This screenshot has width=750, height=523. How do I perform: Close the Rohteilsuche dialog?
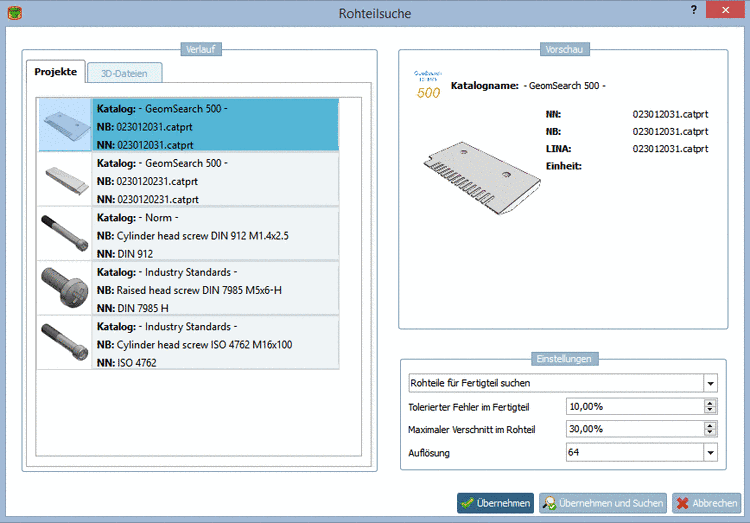pyautogui.click(x=725, y=10)
